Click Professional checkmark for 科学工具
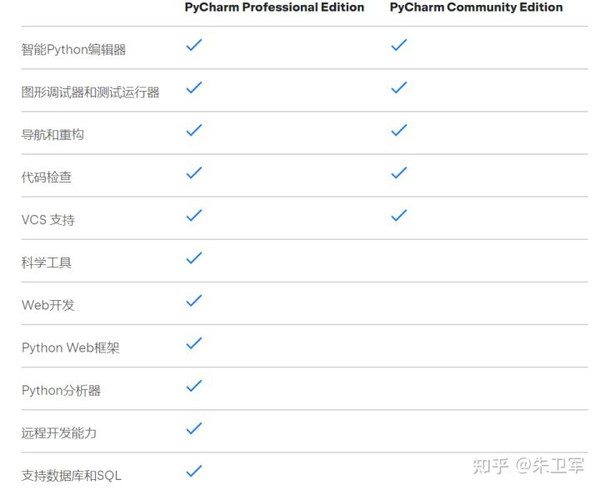The width and height of the screenshot is (600, 490). (x=194, y=258)
